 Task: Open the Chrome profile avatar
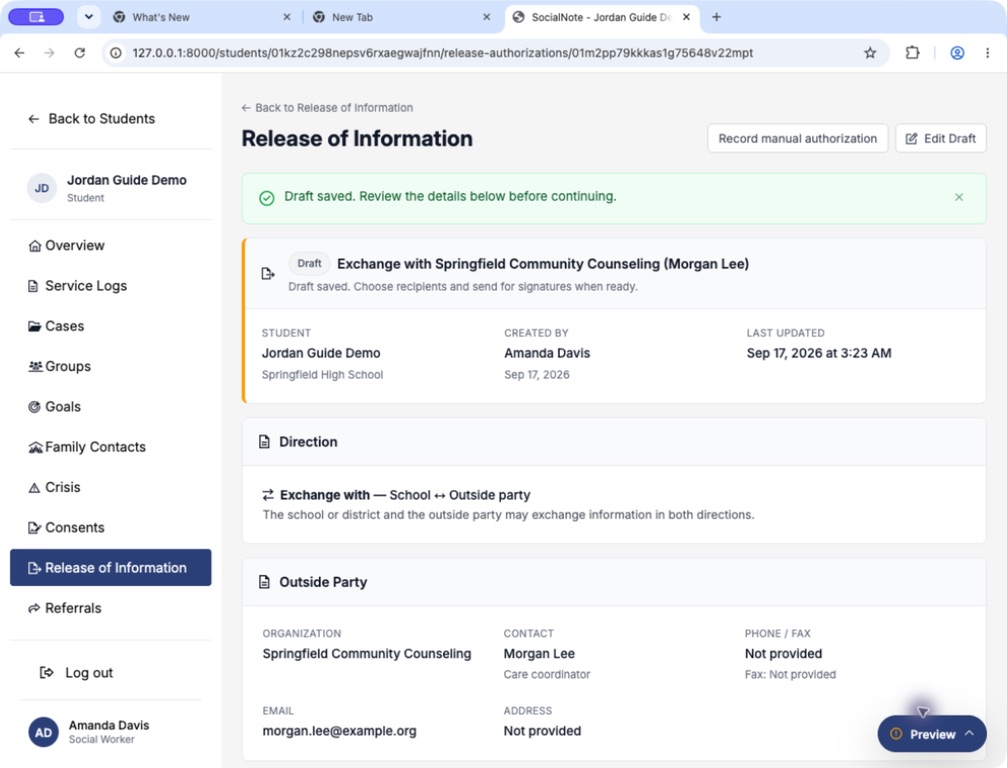pos(957,53)
